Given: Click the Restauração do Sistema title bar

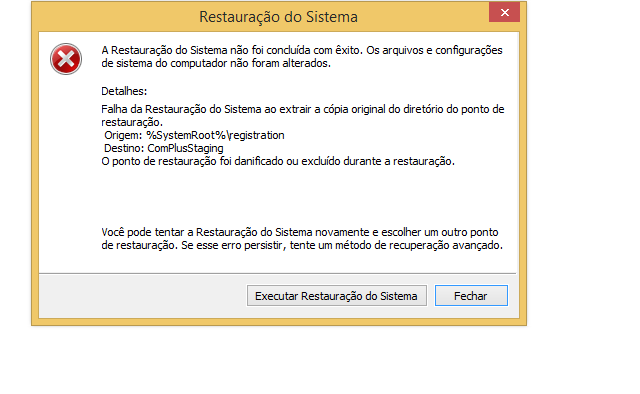Looking at the screenshot, I should tap(278, 17).
